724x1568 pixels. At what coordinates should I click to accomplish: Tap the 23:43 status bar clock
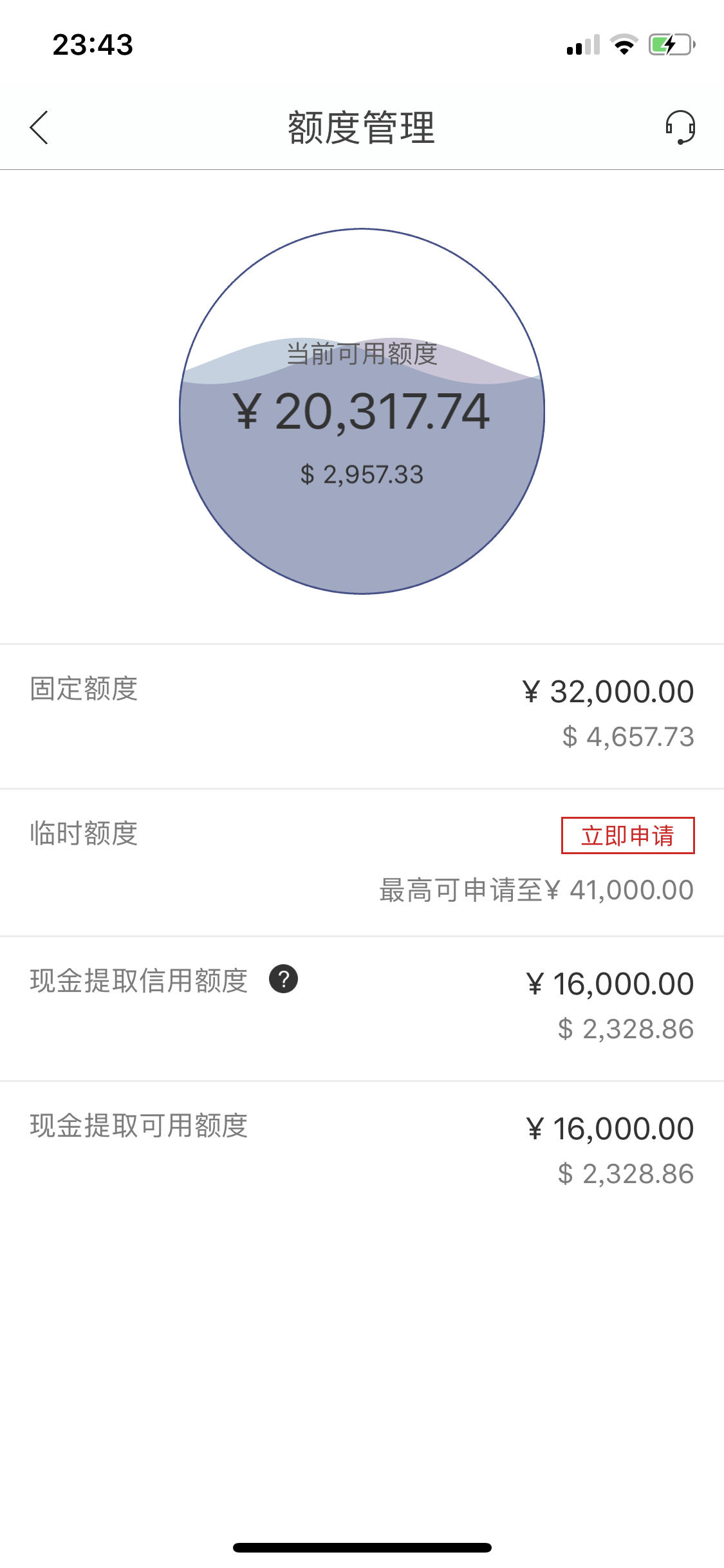click(x=93, y=44)
